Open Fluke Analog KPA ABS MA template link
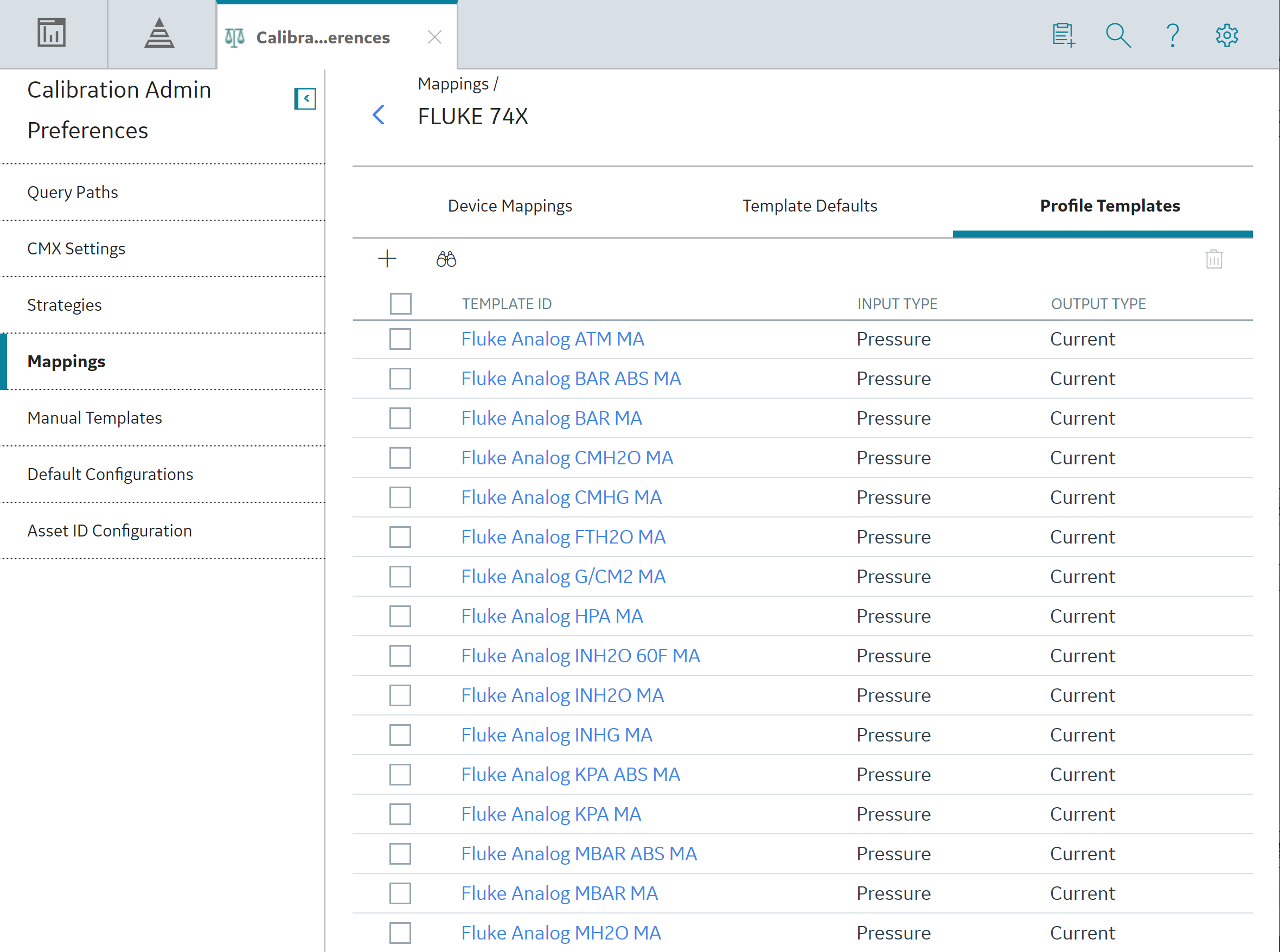 [570, 775]
